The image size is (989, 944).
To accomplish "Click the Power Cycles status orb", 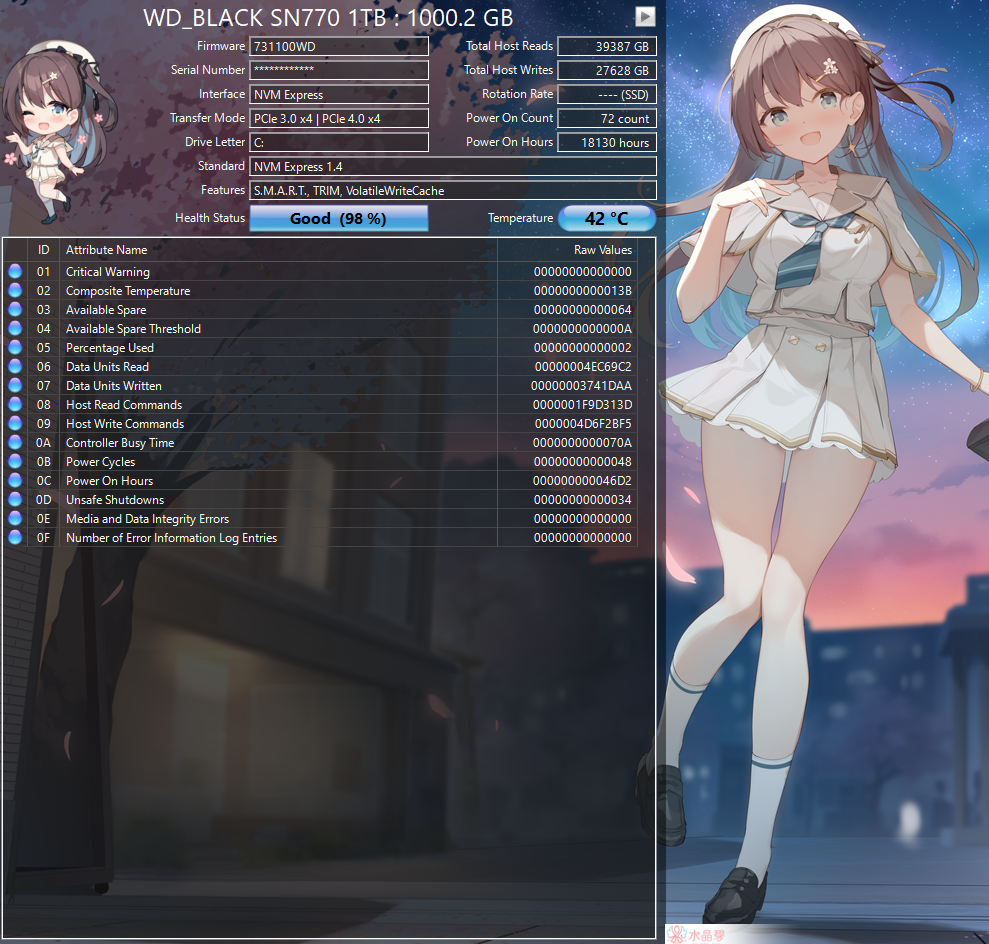I will click(15, 462).
